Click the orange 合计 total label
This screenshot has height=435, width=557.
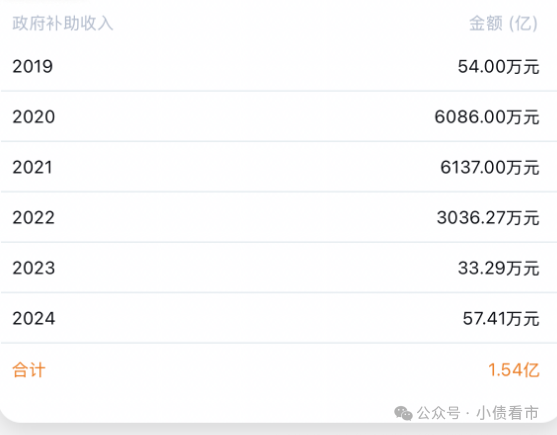point(29,370)
